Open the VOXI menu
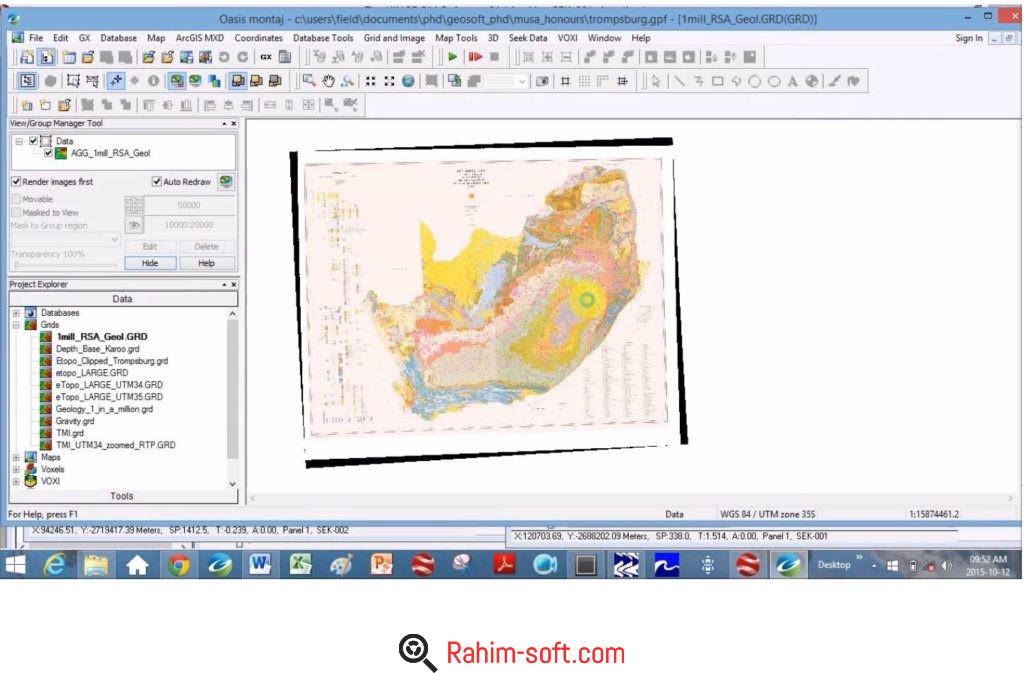The height and width of the screenshot is (673, 1024). click(568, 38)
